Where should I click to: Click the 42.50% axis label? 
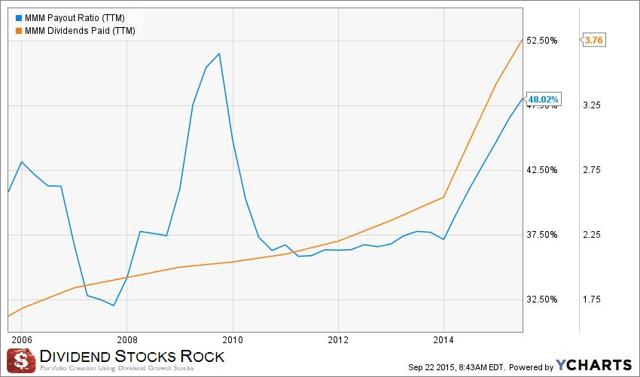click(542, 170)
